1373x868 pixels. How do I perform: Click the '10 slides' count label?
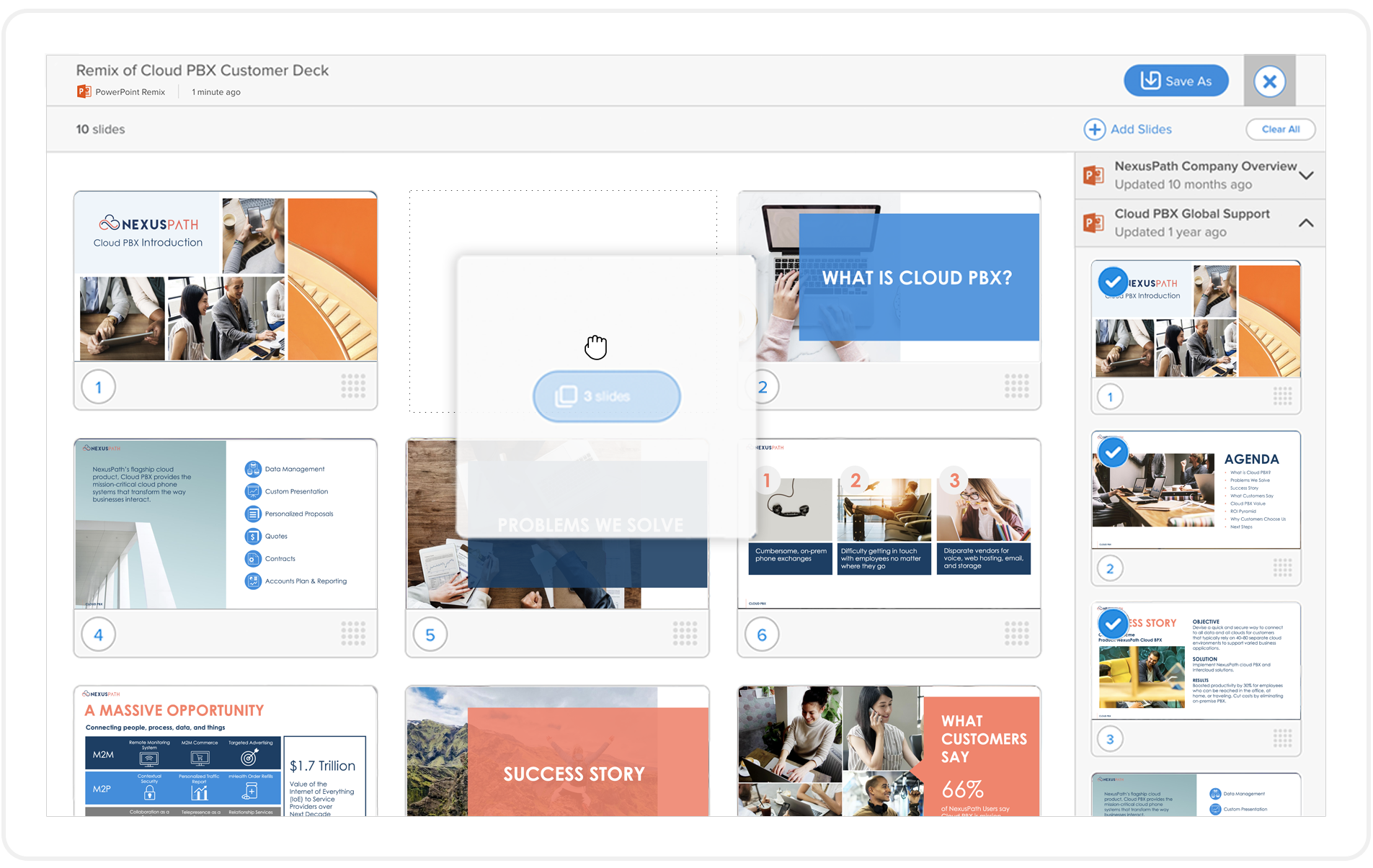(x=101, y=130)
